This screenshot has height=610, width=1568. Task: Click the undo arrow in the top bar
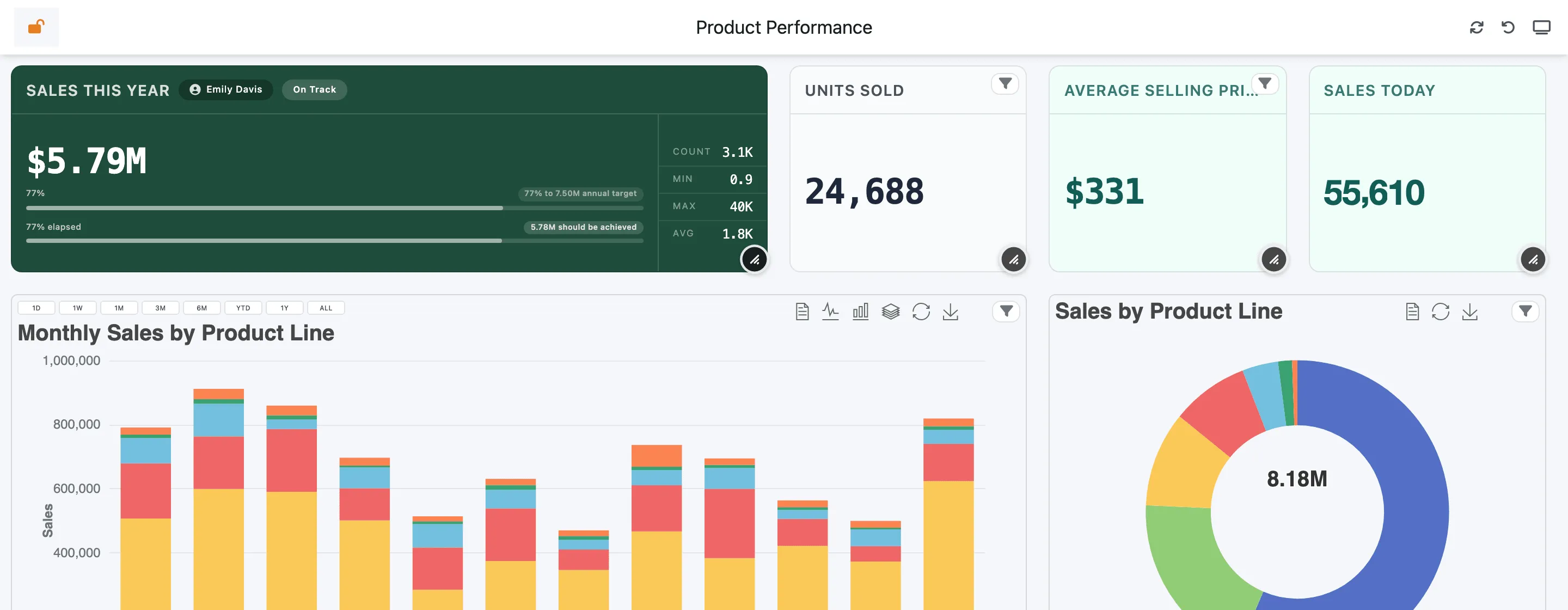[1508, 27]
